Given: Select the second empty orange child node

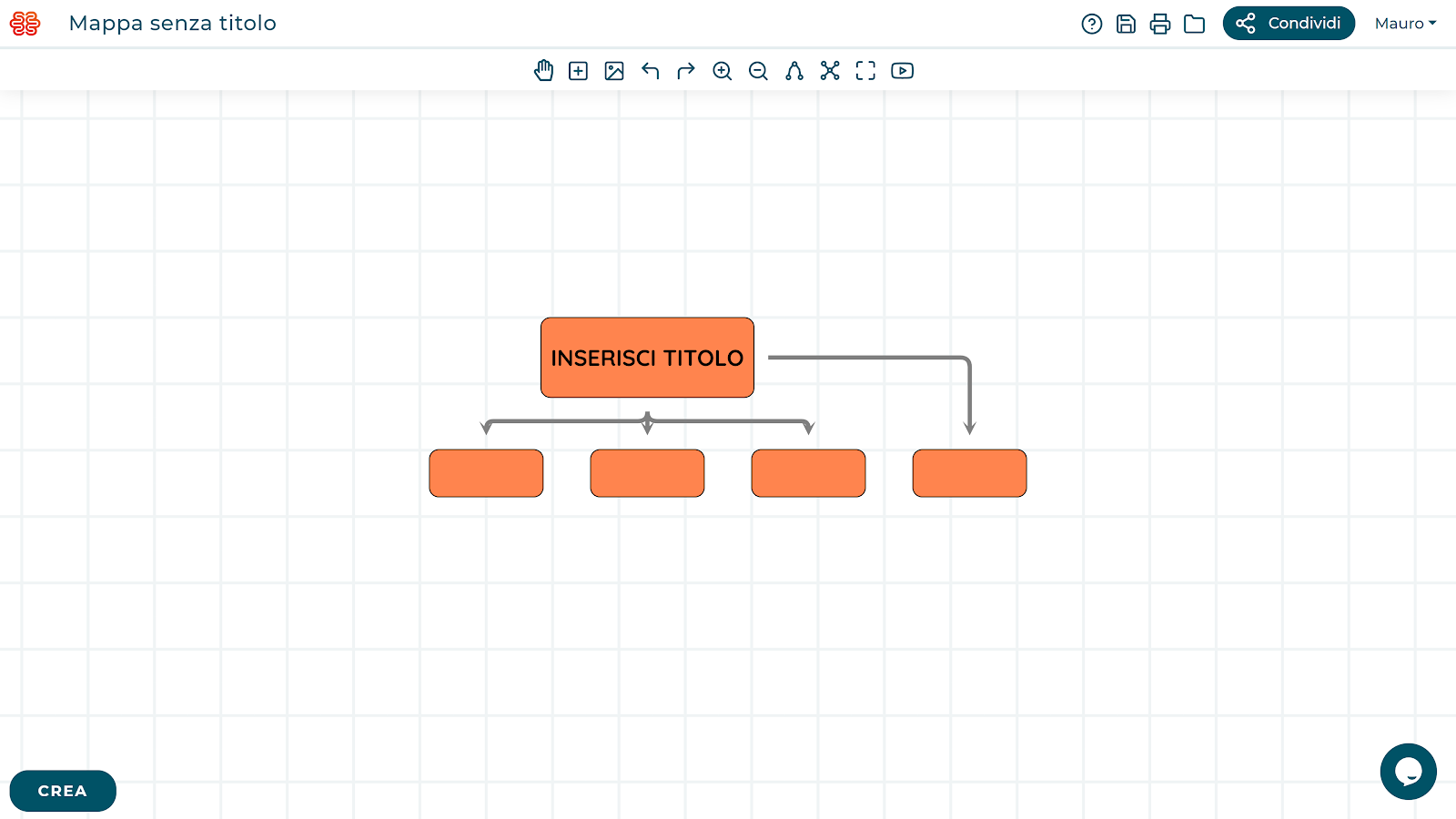Looking at the screenshot, I should [647, 473].
